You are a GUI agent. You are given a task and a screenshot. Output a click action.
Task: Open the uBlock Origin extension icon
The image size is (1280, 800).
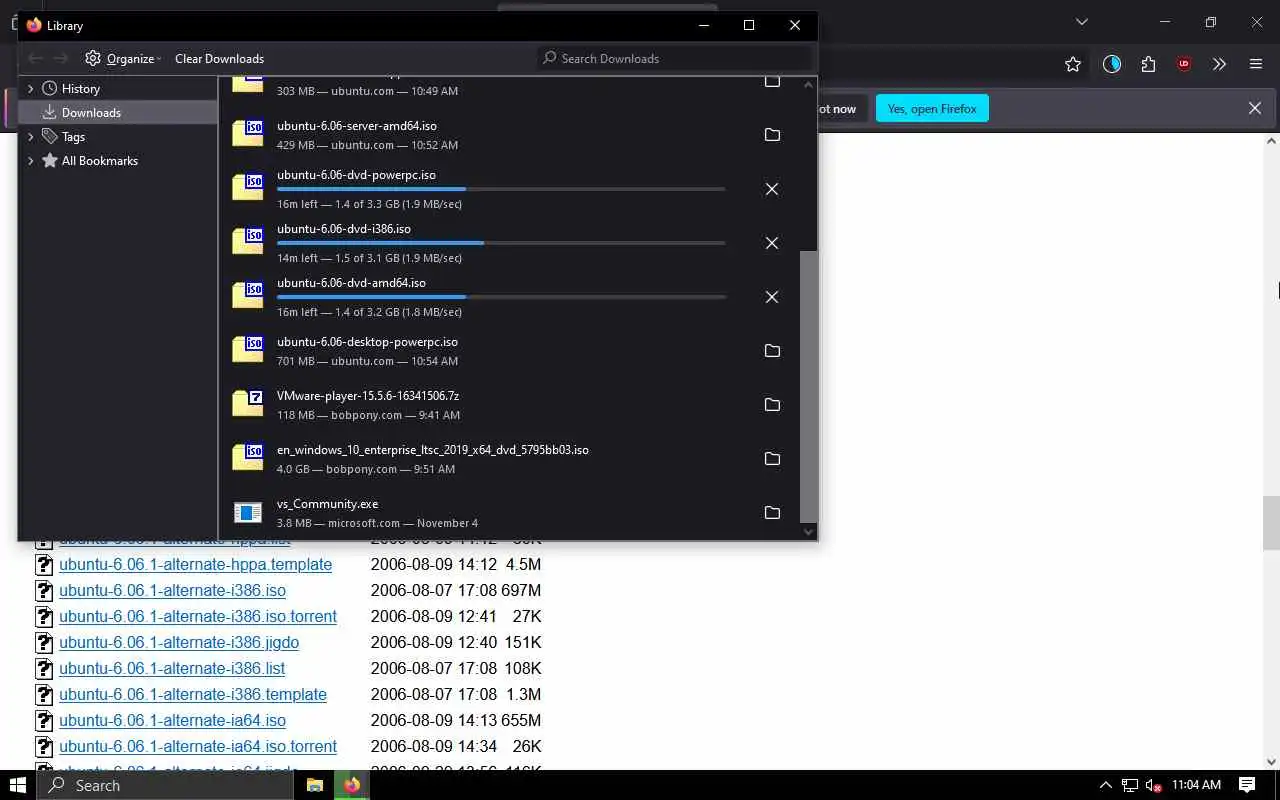pos(1184,64)
